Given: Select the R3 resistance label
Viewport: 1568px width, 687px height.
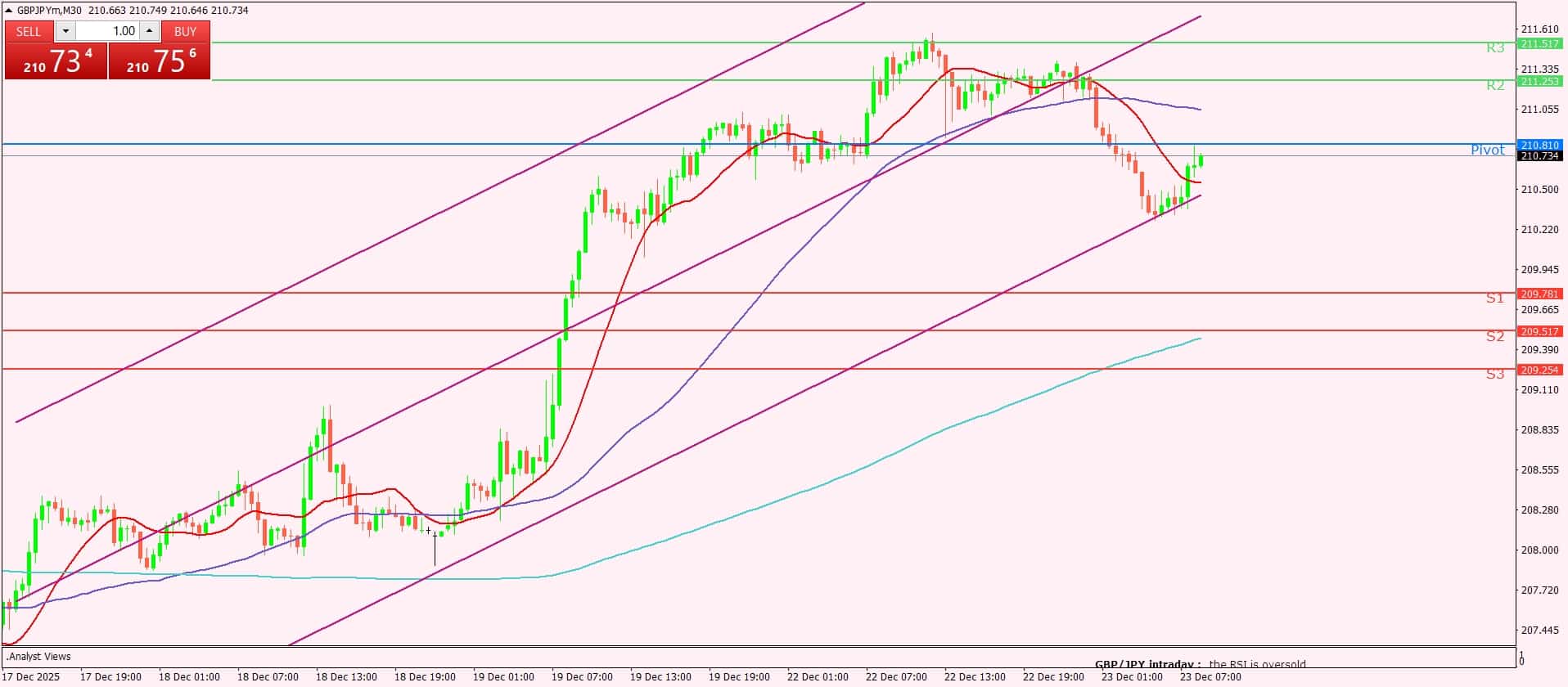Looking at the screenshot, I should point(1494,47).
